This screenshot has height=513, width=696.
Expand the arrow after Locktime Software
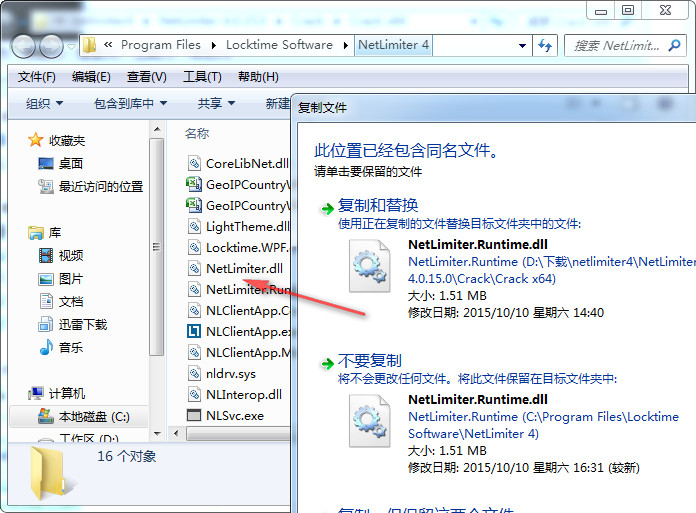[345, 45]
